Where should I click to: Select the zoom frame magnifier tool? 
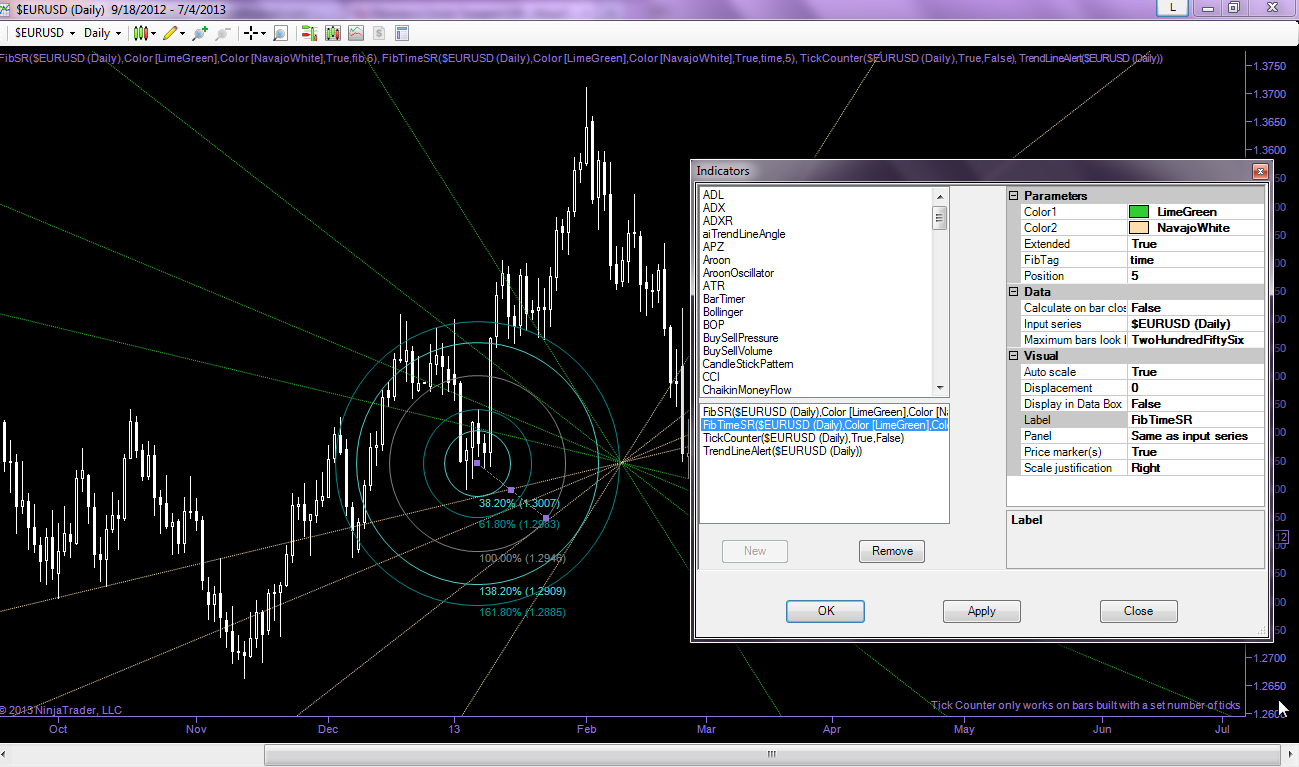coord(280,33)
